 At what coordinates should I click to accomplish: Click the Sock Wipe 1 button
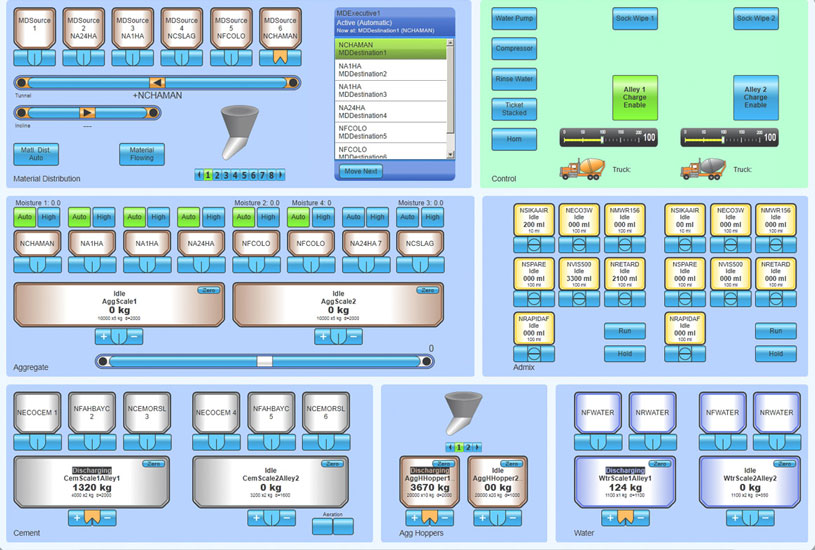[635, 18]
